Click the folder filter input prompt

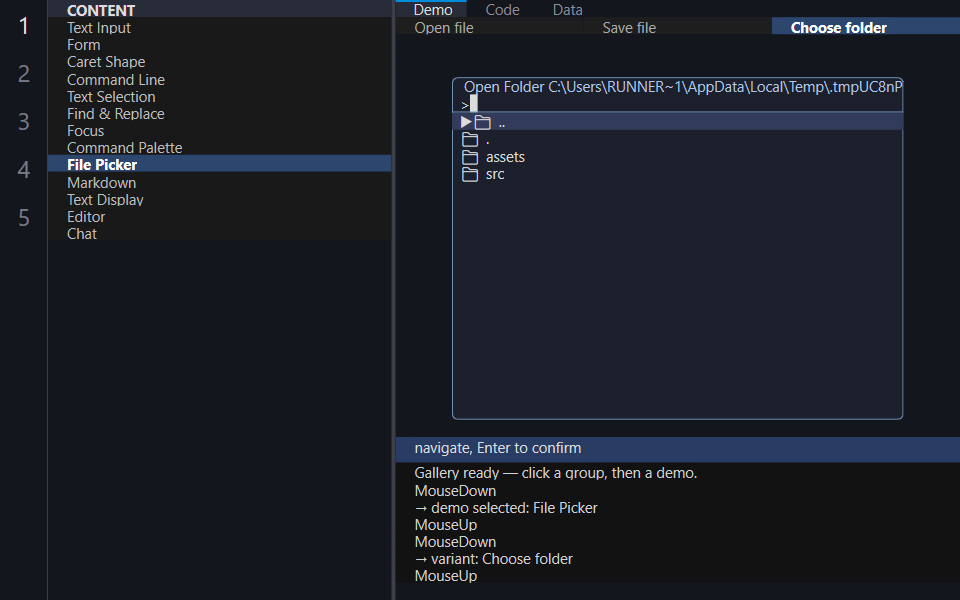[x=677, y=104]
